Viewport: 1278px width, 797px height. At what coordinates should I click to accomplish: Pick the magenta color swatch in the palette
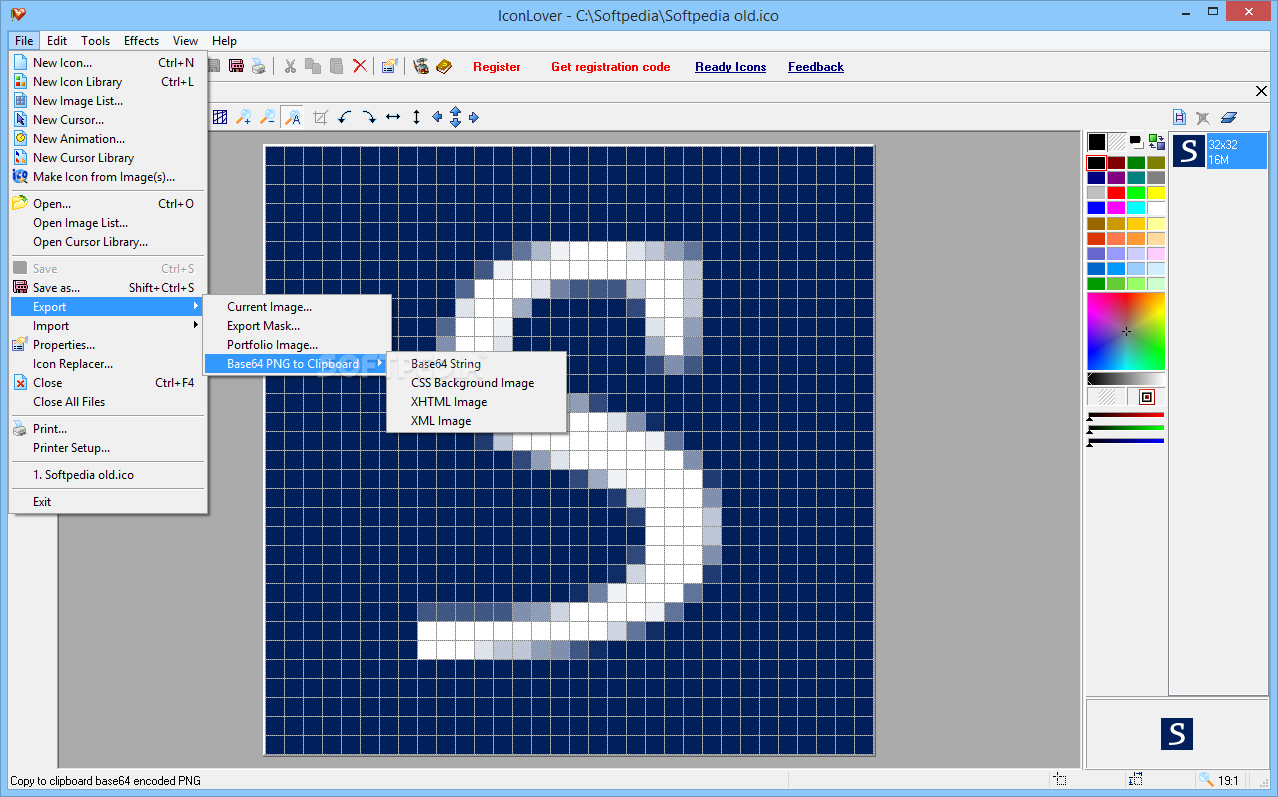pyautogui.click(x=1116, y=208)
